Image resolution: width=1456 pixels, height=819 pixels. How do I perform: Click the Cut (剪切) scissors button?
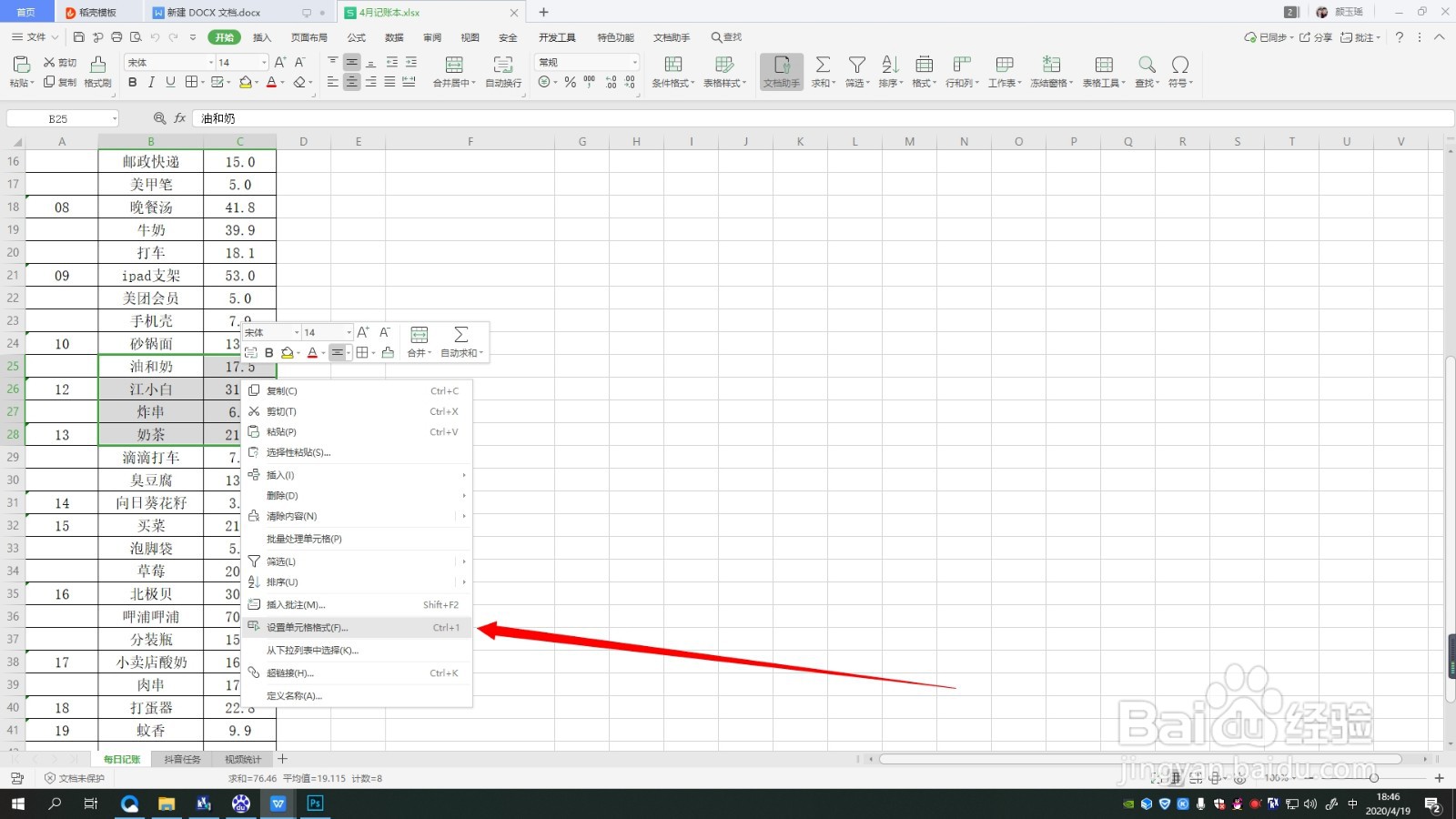coord(60,63)
